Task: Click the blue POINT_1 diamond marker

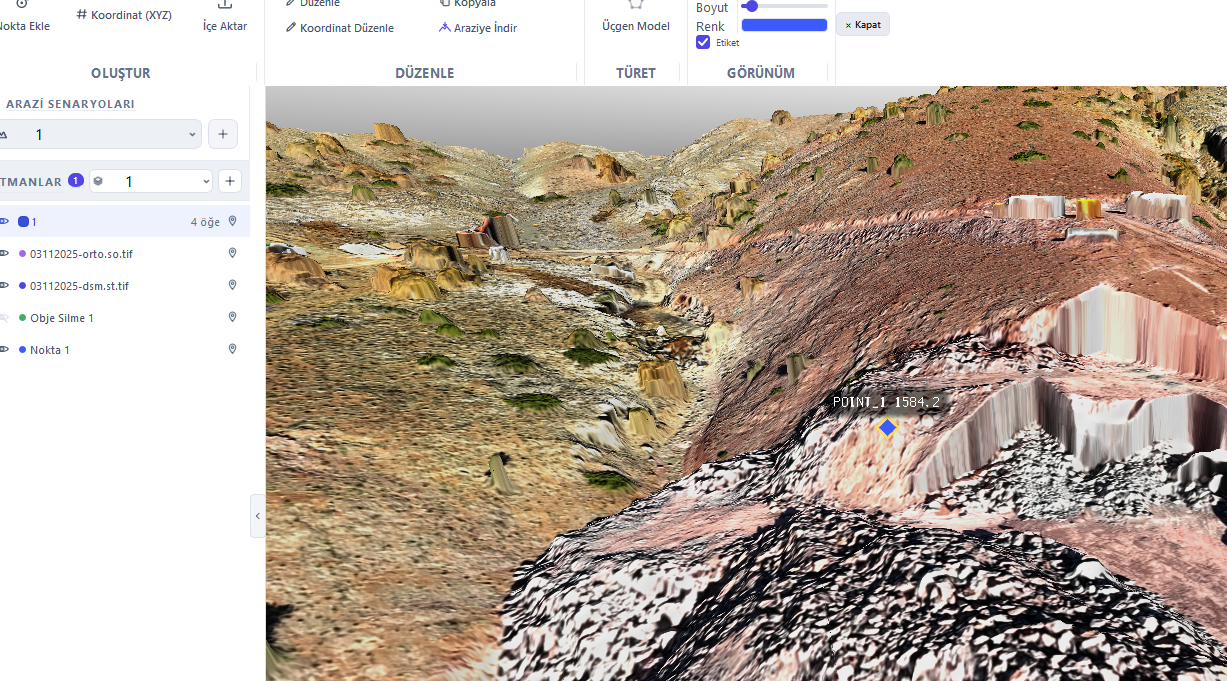Action: click(x=887, y=428)
